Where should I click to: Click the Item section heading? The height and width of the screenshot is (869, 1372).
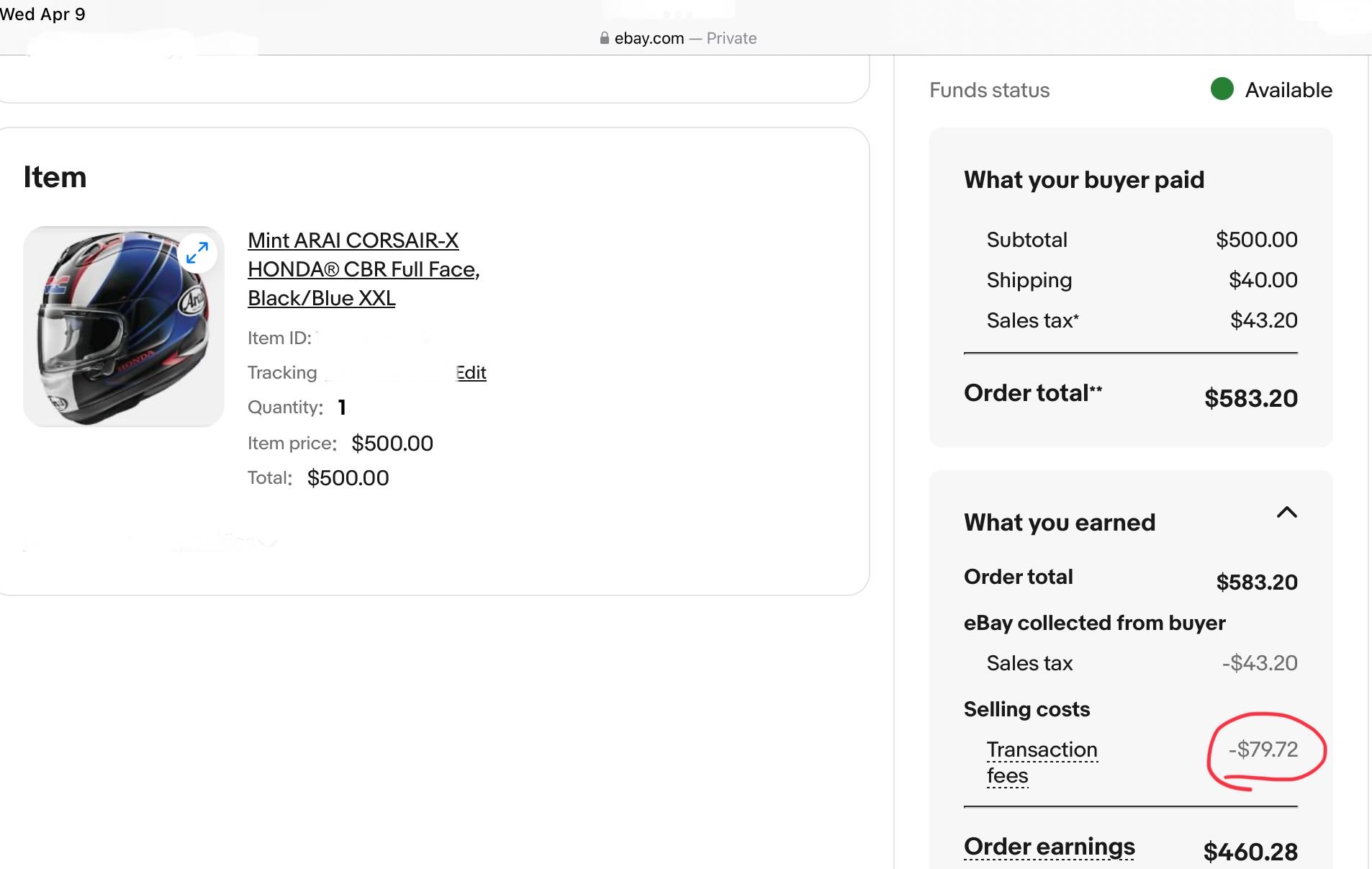pos(55,177)
